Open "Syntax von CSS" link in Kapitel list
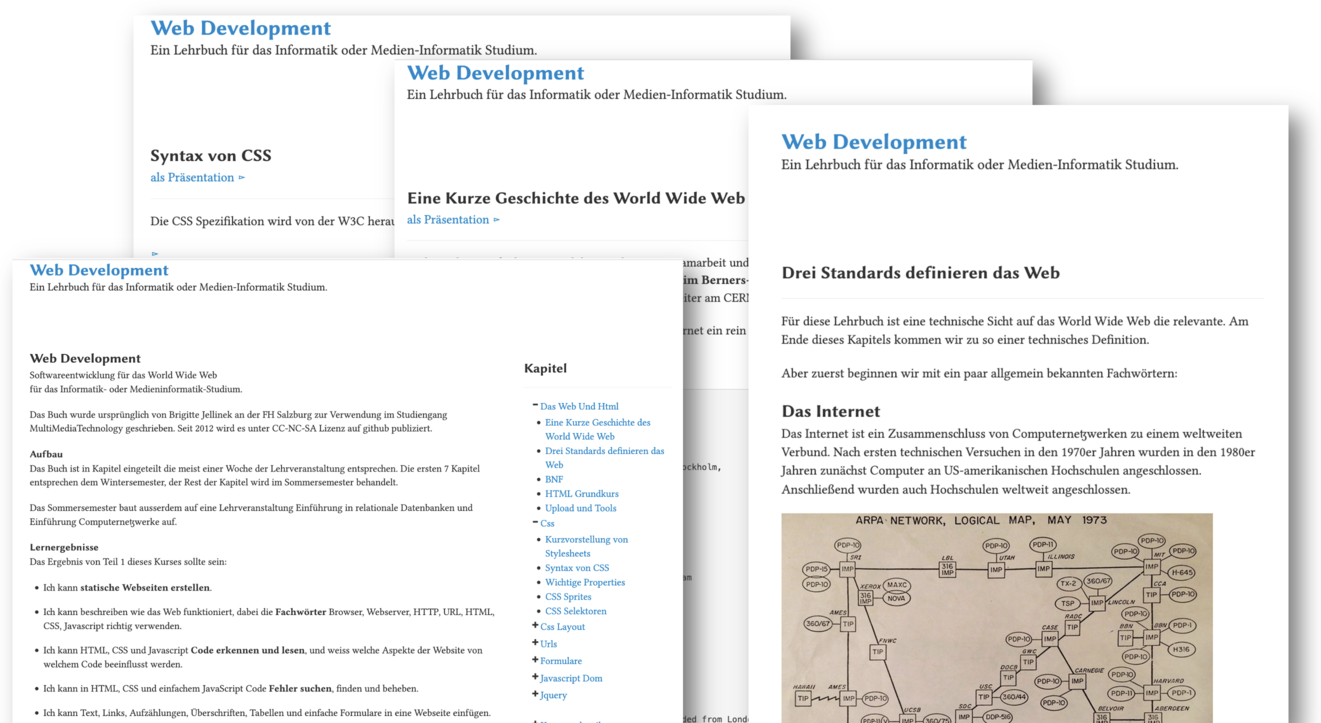The image size is (1321, 723). click(577, 568)
